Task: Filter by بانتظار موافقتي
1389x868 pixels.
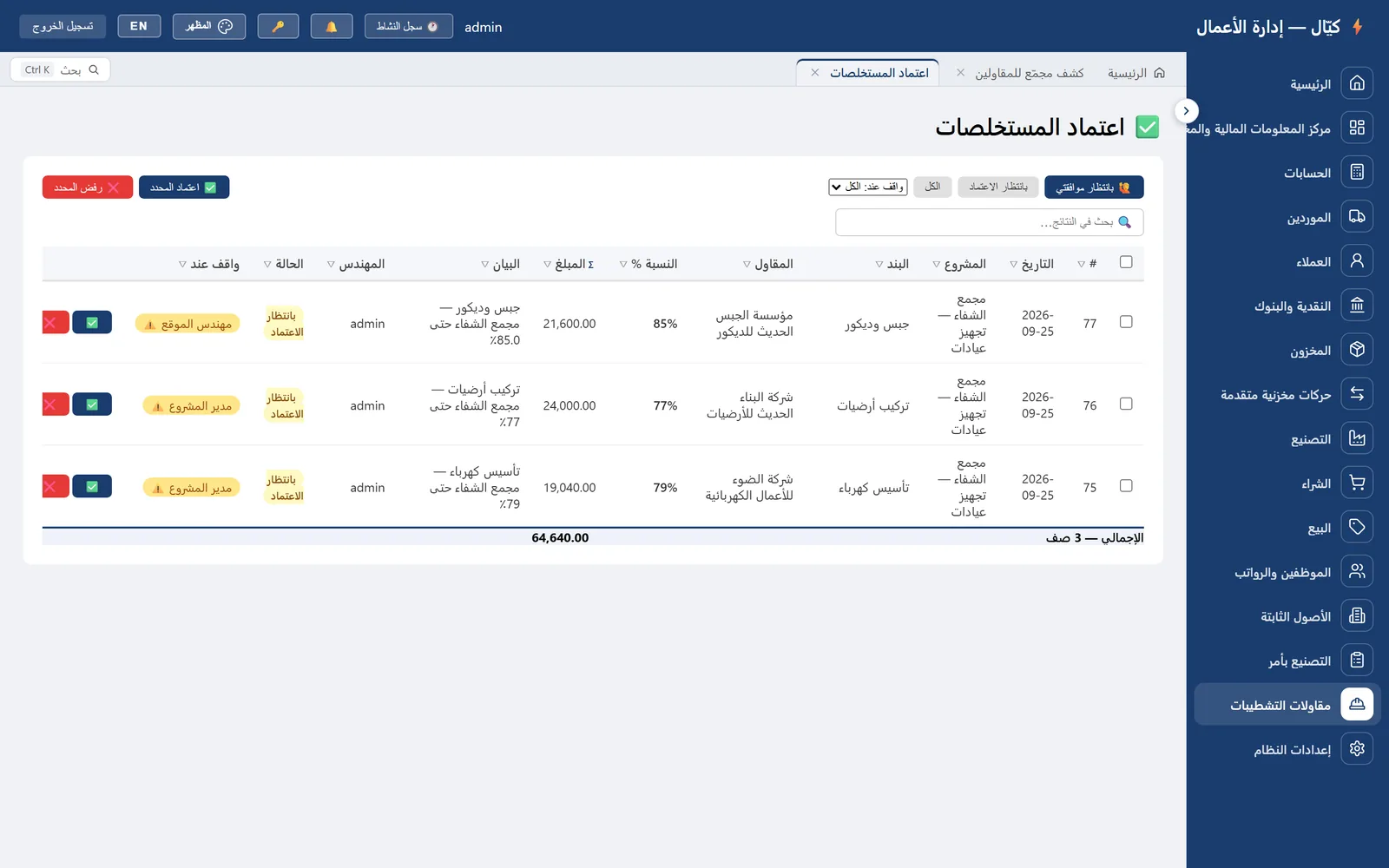Action: pyautogui.click(x=1094, y=187)
